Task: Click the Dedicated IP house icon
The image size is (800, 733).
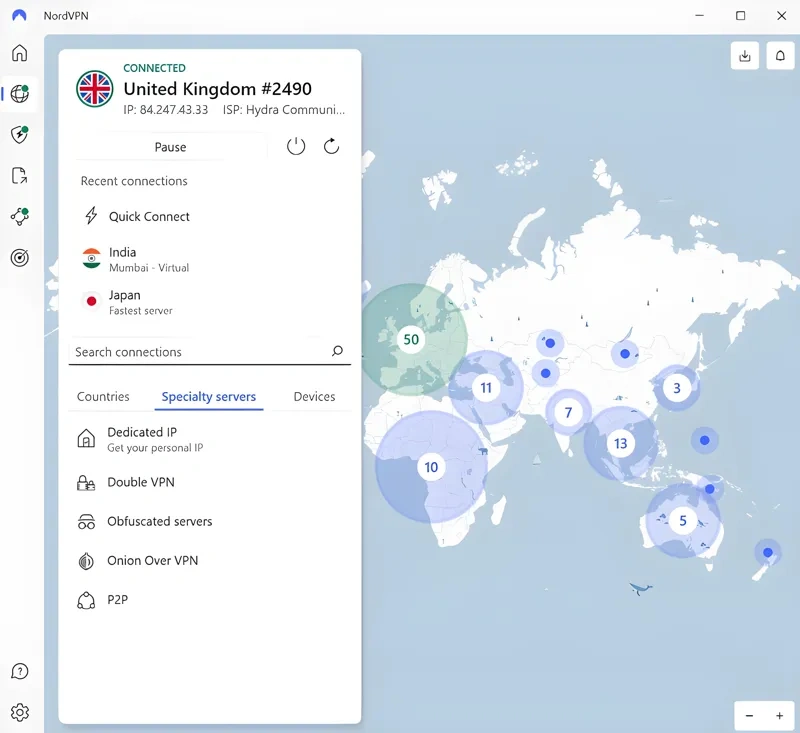Action: tap(86, 439)
